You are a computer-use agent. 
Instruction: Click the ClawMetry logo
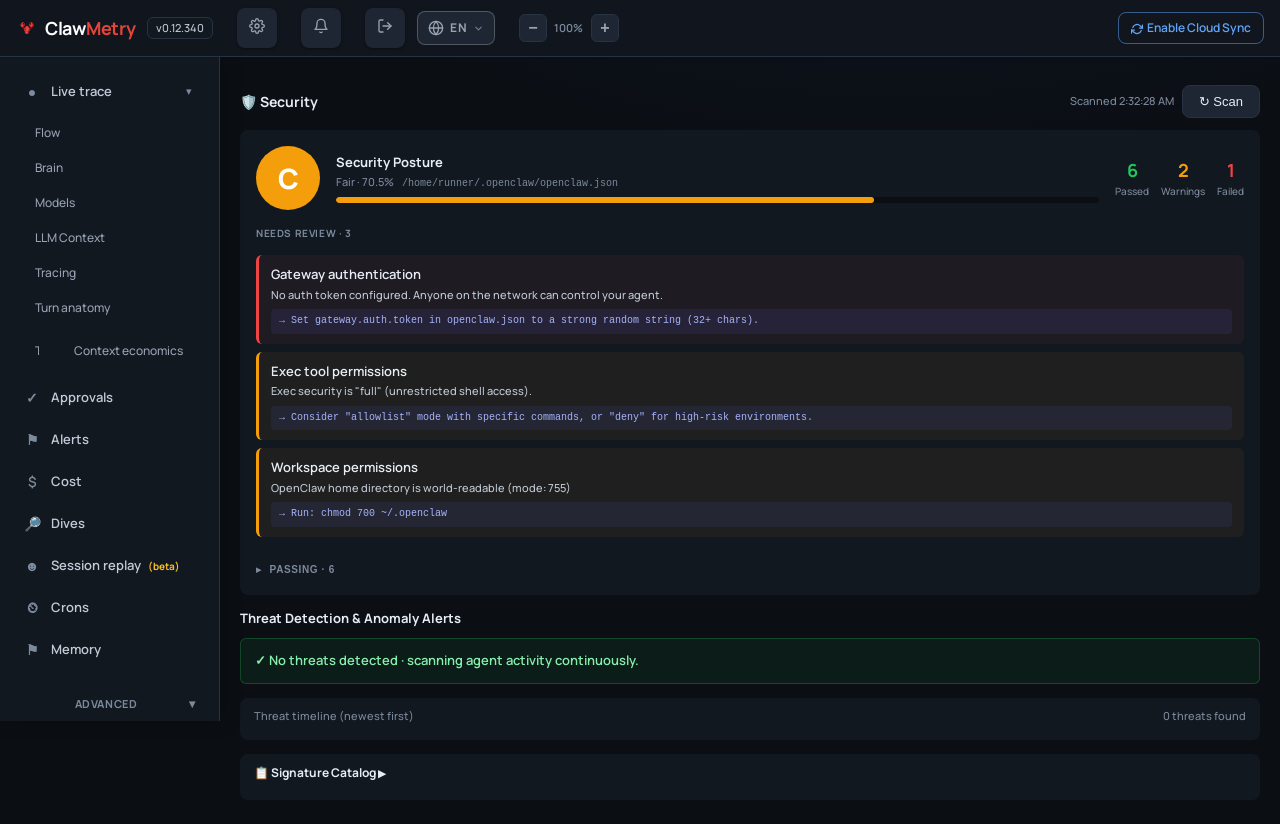pyautogui.click(x=77, y=28)
